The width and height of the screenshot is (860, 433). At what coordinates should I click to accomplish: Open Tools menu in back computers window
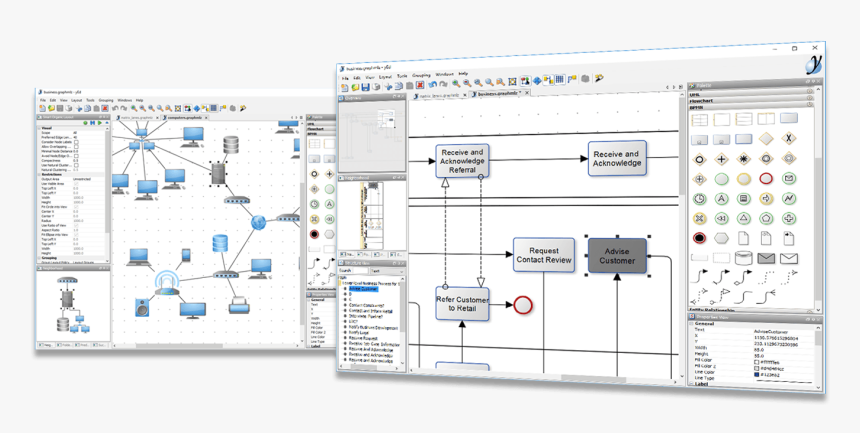coord(90,100)
